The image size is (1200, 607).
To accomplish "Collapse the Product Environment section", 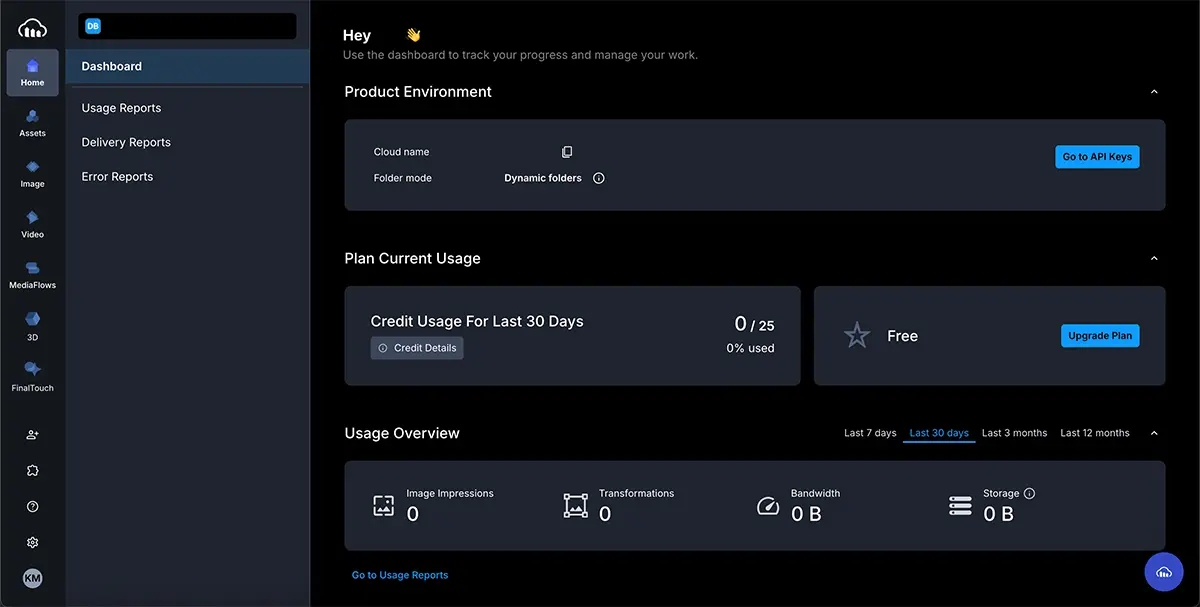I will tap(1154, 92).
